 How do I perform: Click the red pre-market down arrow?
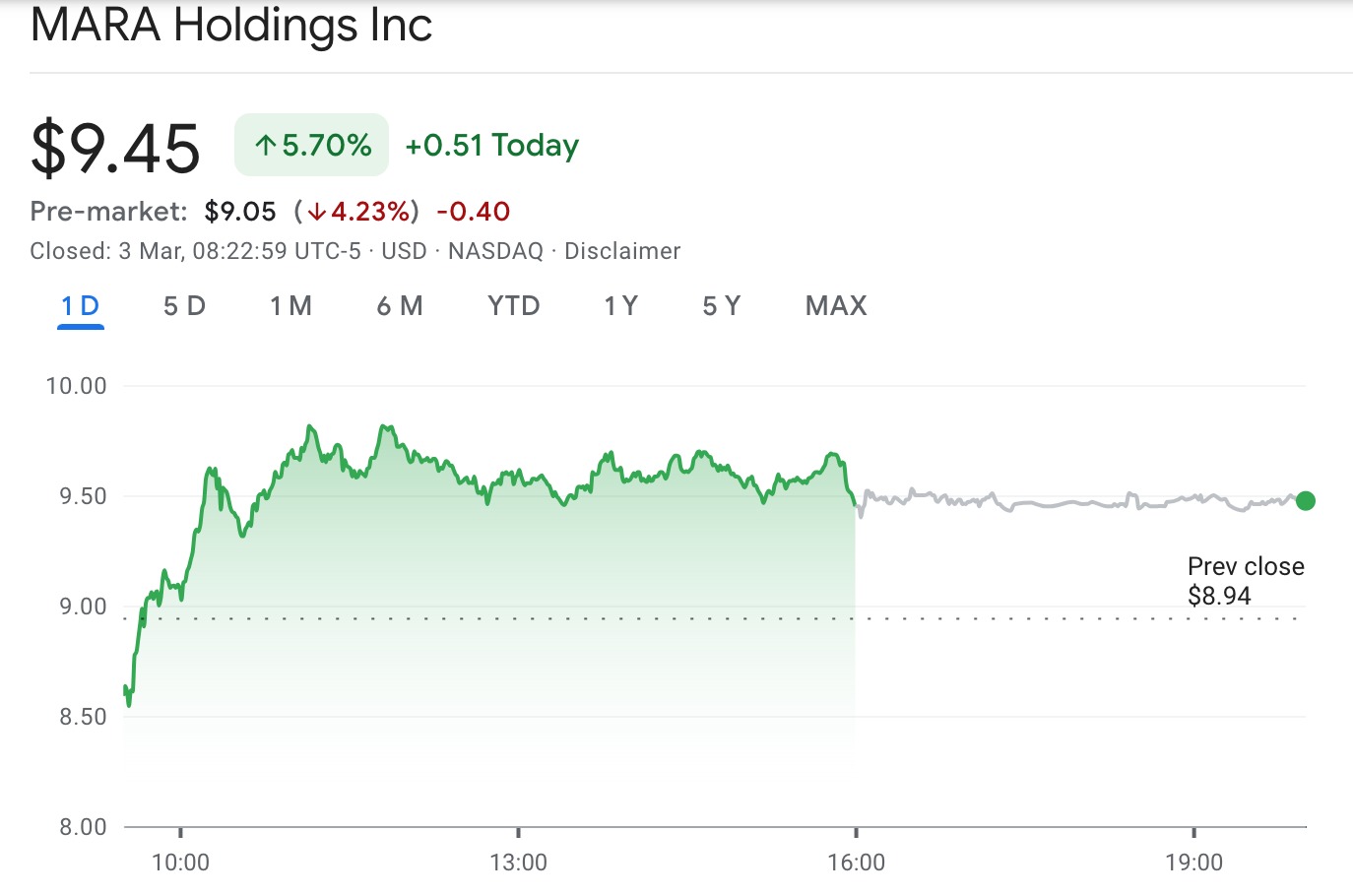coord(316,212)
